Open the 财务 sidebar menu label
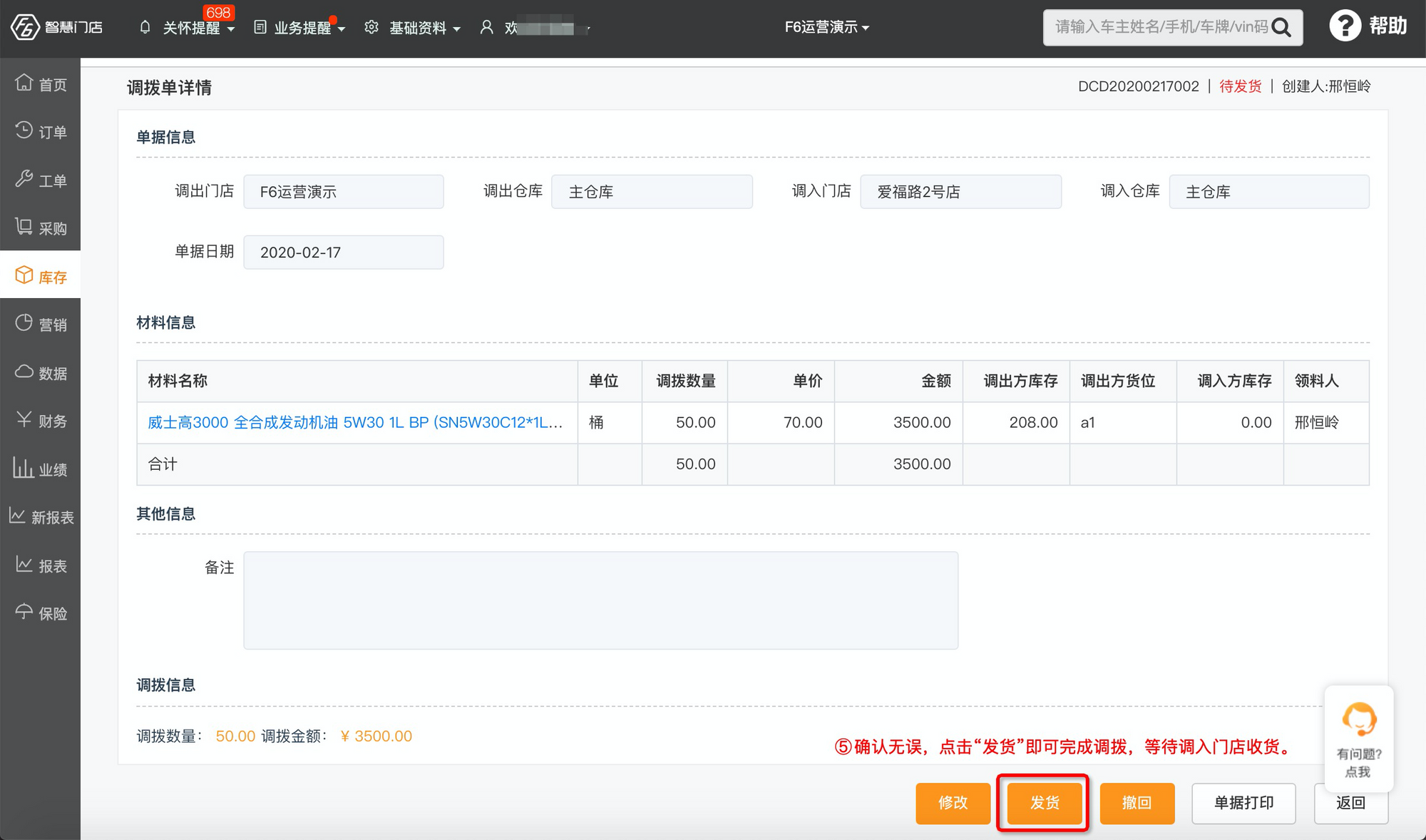The image size is (1426, 840). [x=53, y=421]
